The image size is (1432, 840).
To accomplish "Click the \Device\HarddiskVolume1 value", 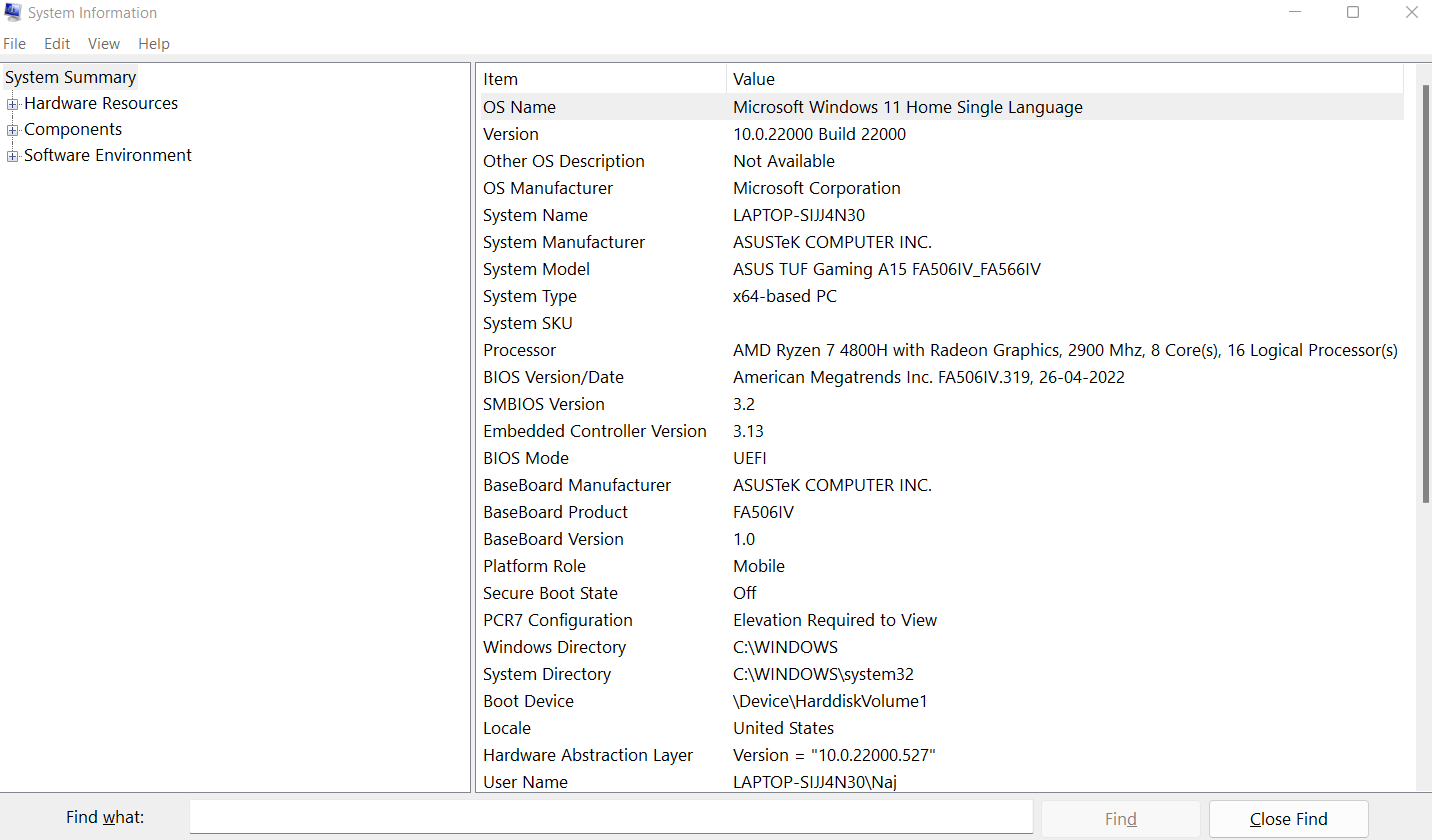I will tap(830, 701).
